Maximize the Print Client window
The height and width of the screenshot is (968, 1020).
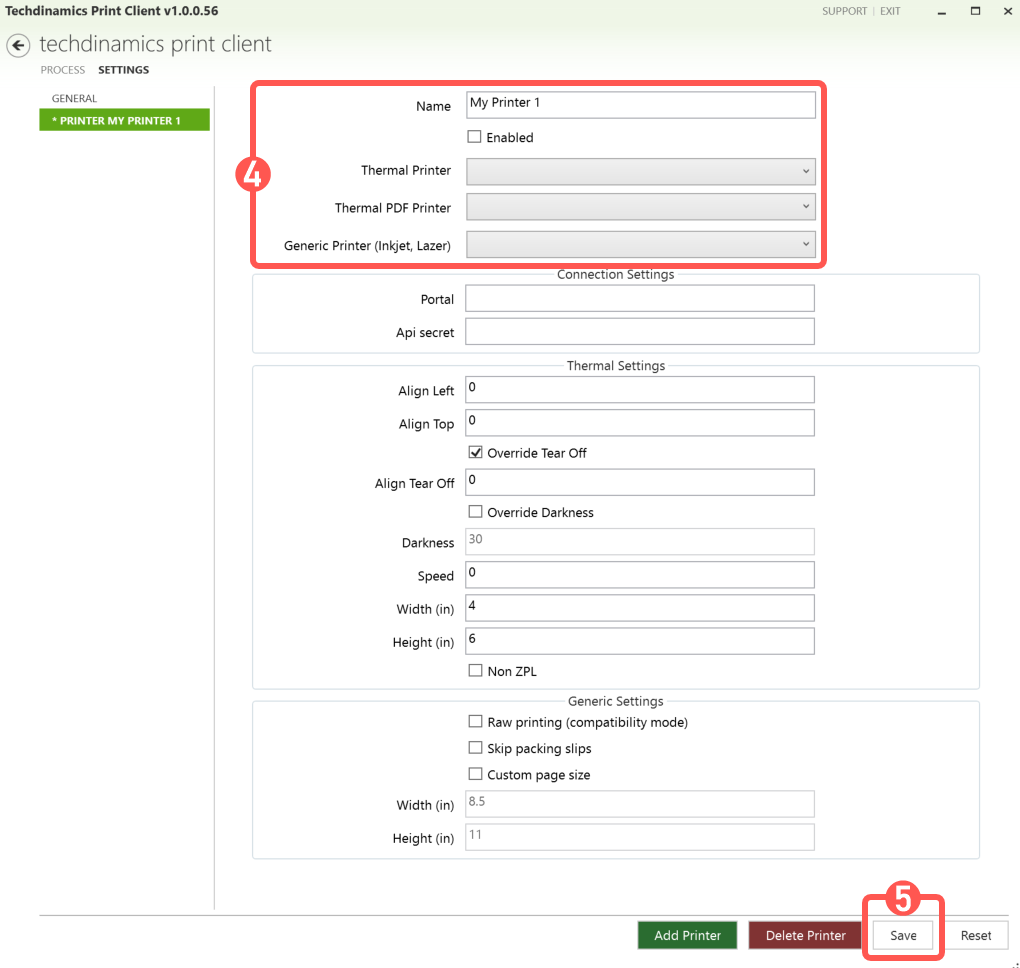tap(975, 11)
